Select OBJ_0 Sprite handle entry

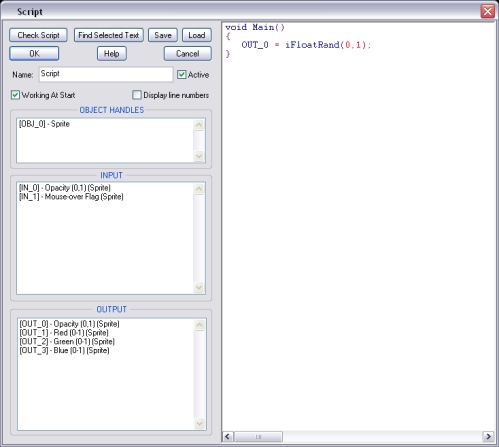44,124
